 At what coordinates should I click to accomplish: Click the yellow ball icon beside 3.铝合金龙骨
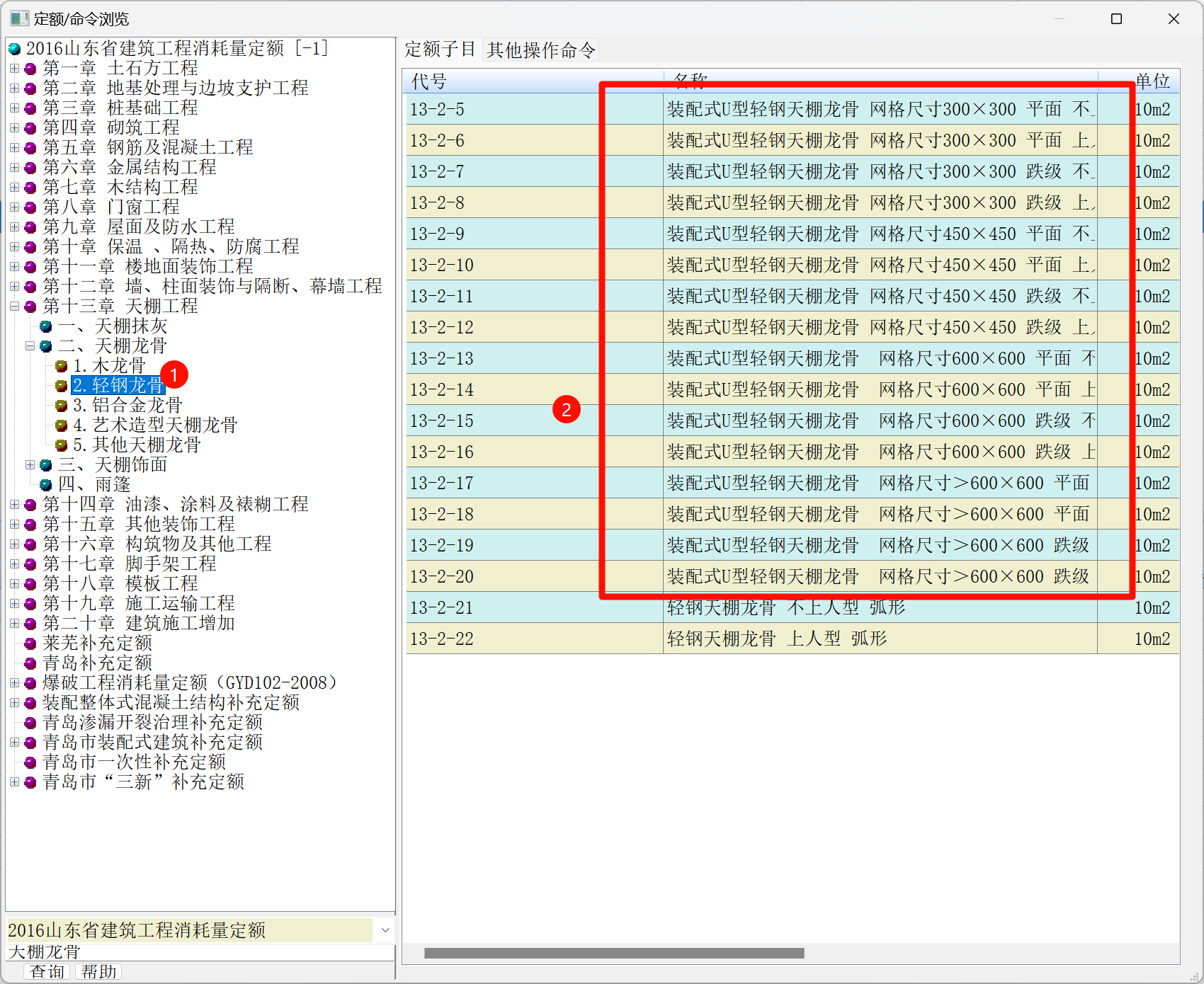coord(62,406)
